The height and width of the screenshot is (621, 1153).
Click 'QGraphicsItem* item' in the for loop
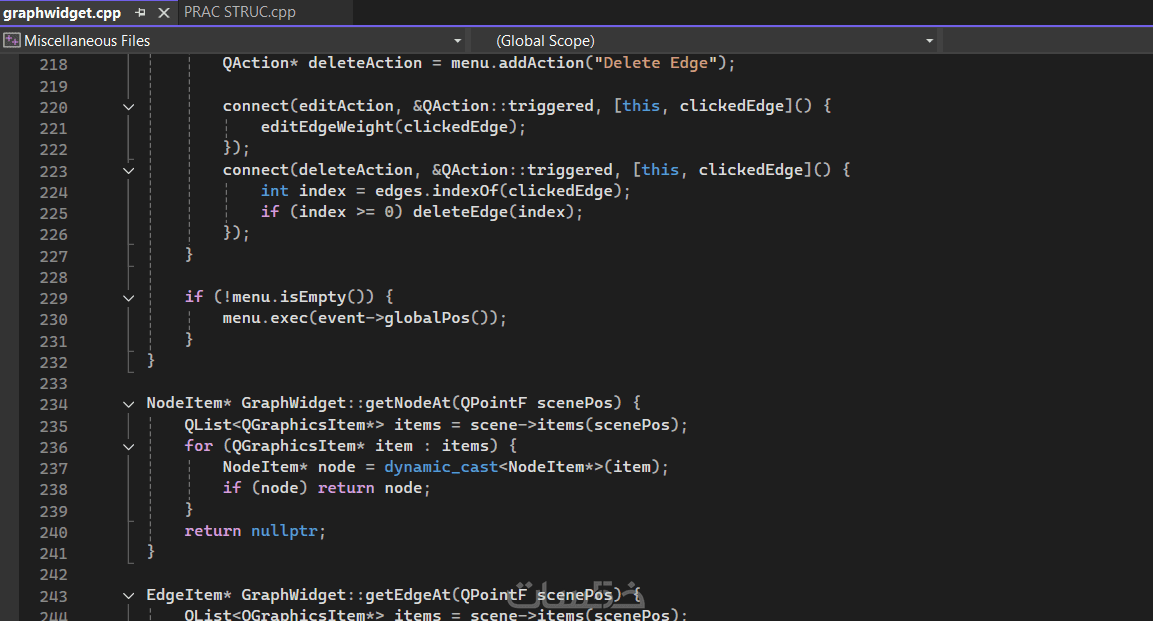click(x=322, y=446)
